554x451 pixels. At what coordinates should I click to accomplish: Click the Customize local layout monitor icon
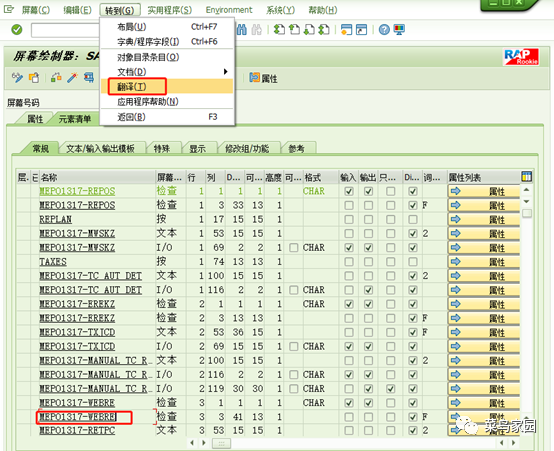(399, 30)
